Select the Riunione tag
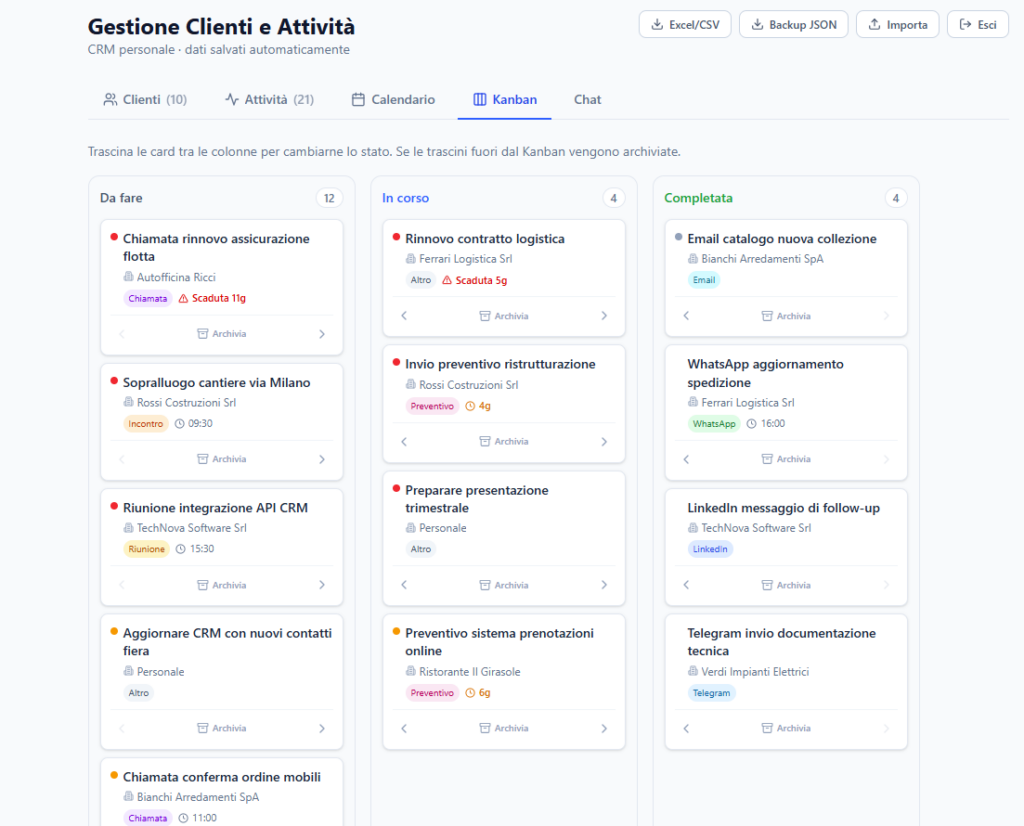The image size is (1024, 826). click(146, 549)
